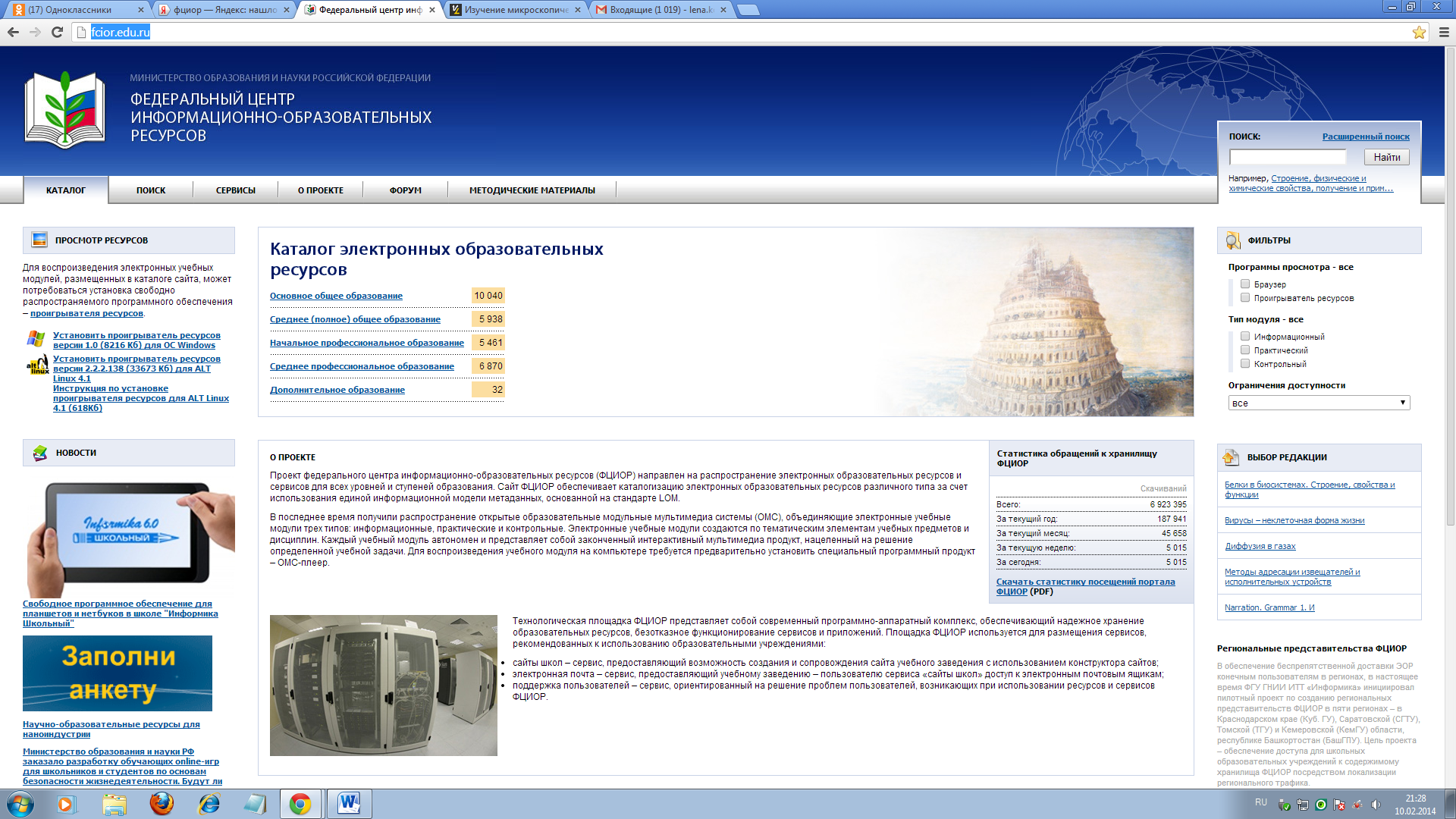Switch to the Gmail Входящие tab
Viewport: 1456px width, 819px height.
click(x=661, y=10)
